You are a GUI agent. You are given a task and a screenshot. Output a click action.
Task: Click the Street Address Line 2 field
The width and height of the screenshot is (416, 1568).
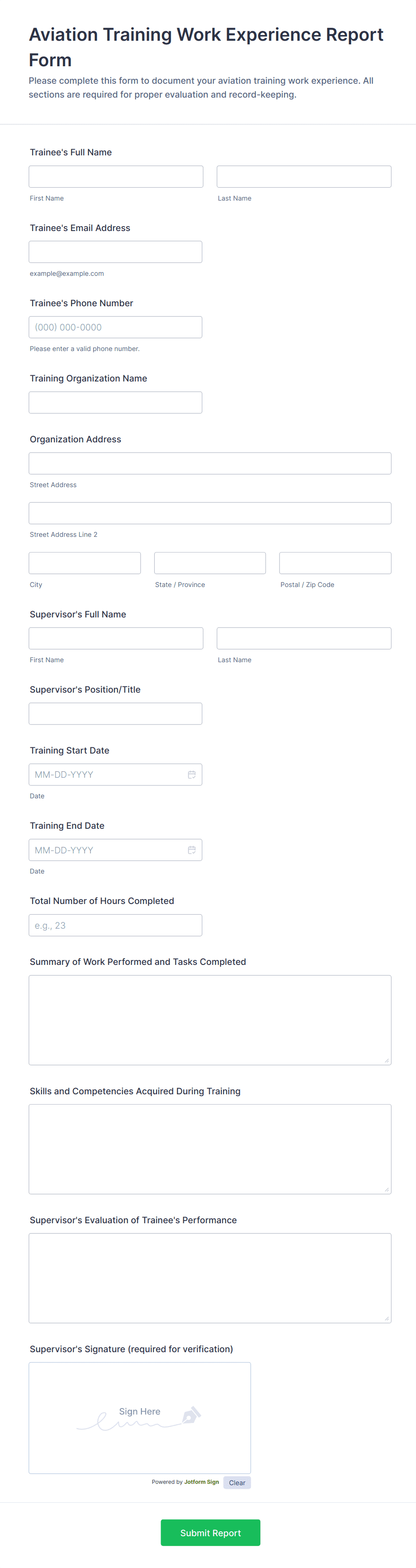(209, 513)
